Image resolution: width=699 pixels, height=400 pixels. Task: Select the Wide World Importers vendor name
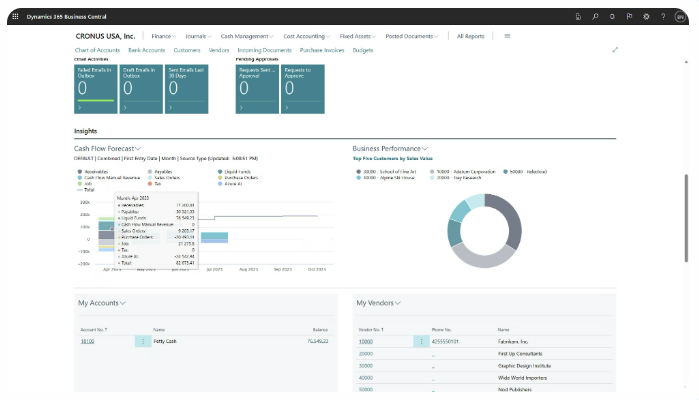pyautogui.click(x=522, y=378)
